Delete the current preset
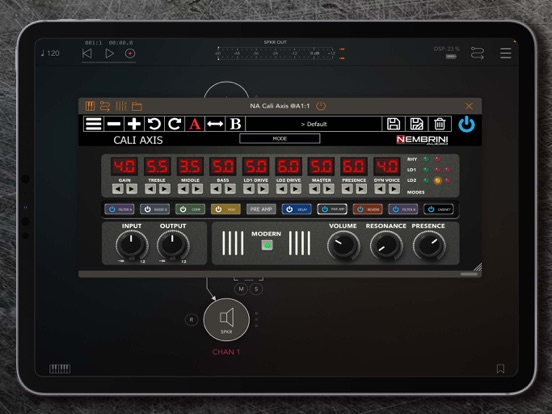Screen dimensions: 552x414 (439, 124)
